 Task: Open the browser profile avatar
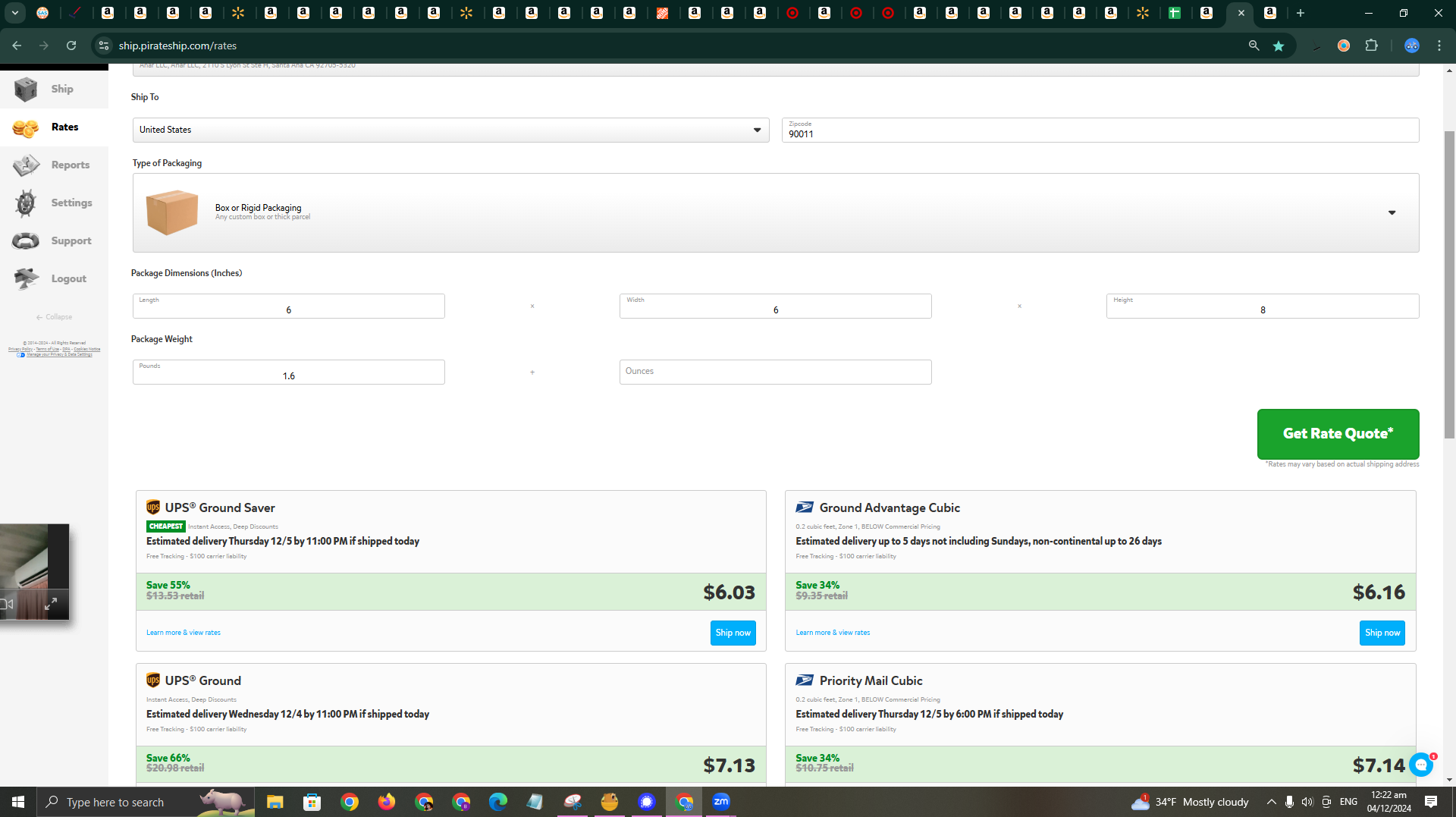coord(1412,46)
